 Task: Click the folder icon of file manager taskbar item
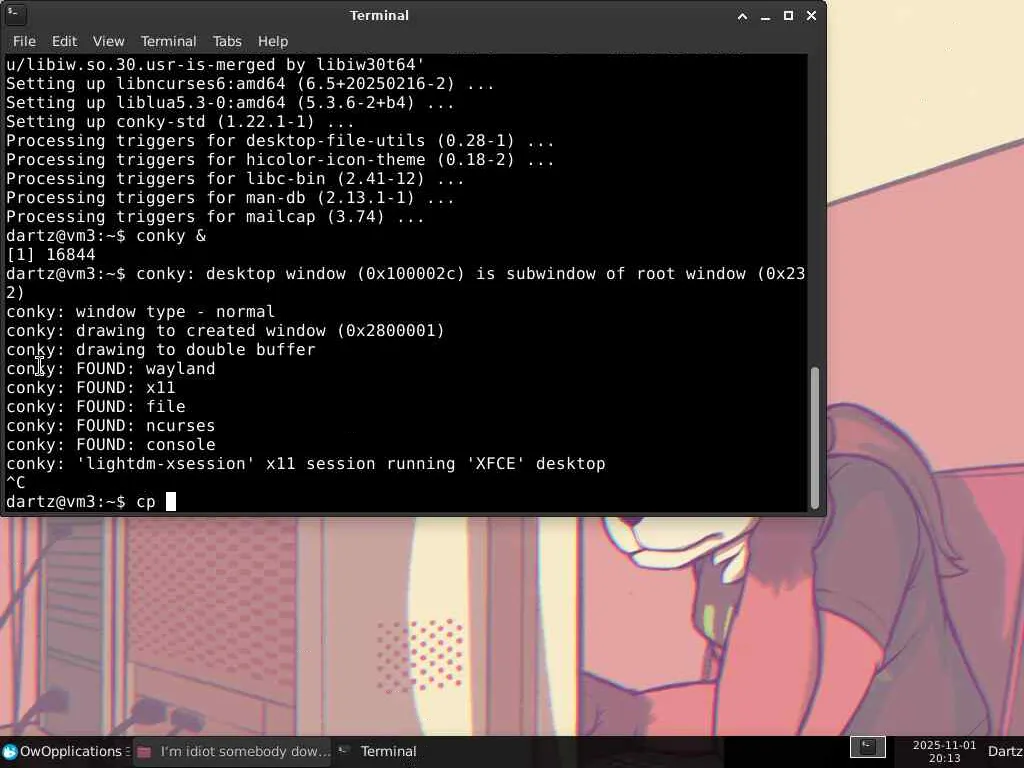click(144, 752)
